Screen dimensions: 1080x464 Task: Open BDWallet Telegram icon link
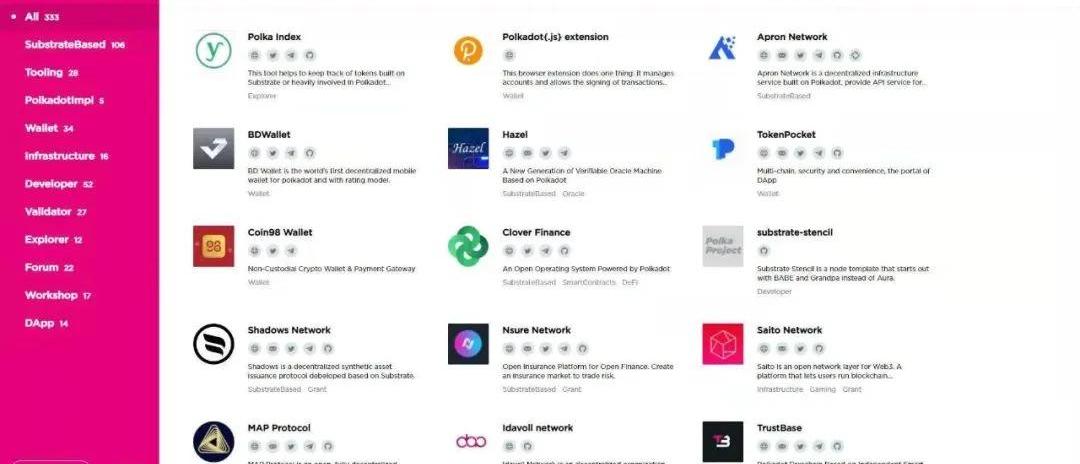[291, 153]
